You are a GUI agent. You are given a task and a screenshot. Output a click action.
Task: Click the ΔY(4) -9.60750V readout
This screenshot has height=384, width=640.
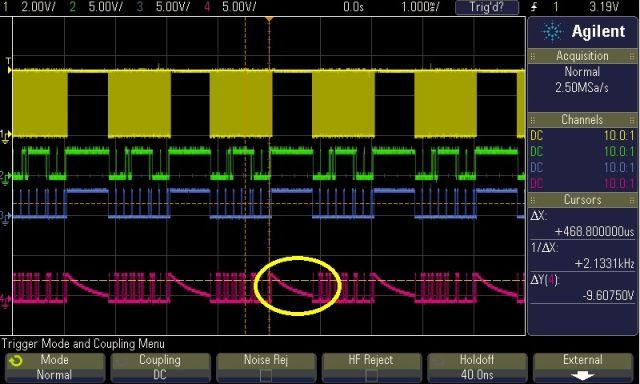[x=582, y=288]
